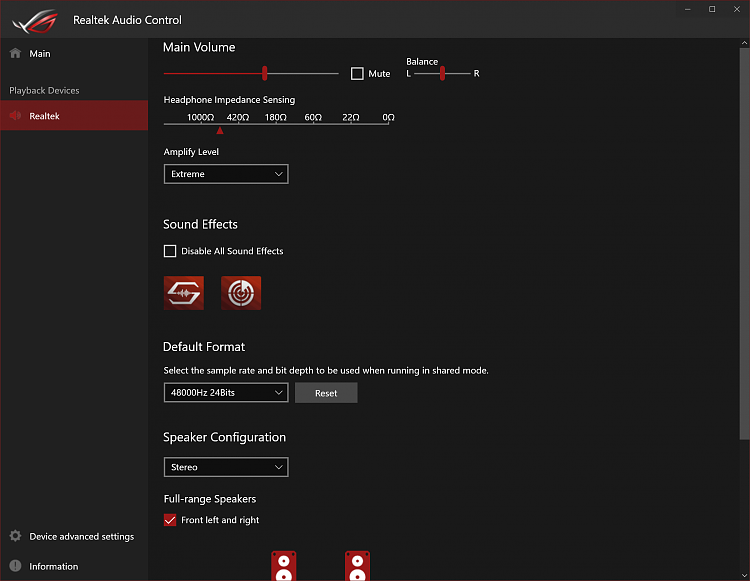Go to the Main page
The height and width of the screenshot is (581, 750).
[74, 54]
